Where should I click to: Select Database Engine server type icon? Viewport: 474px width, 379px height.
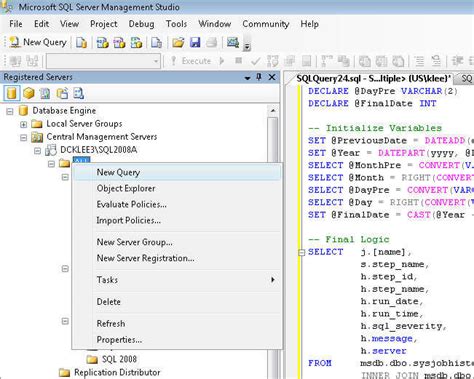pos(12,93)
